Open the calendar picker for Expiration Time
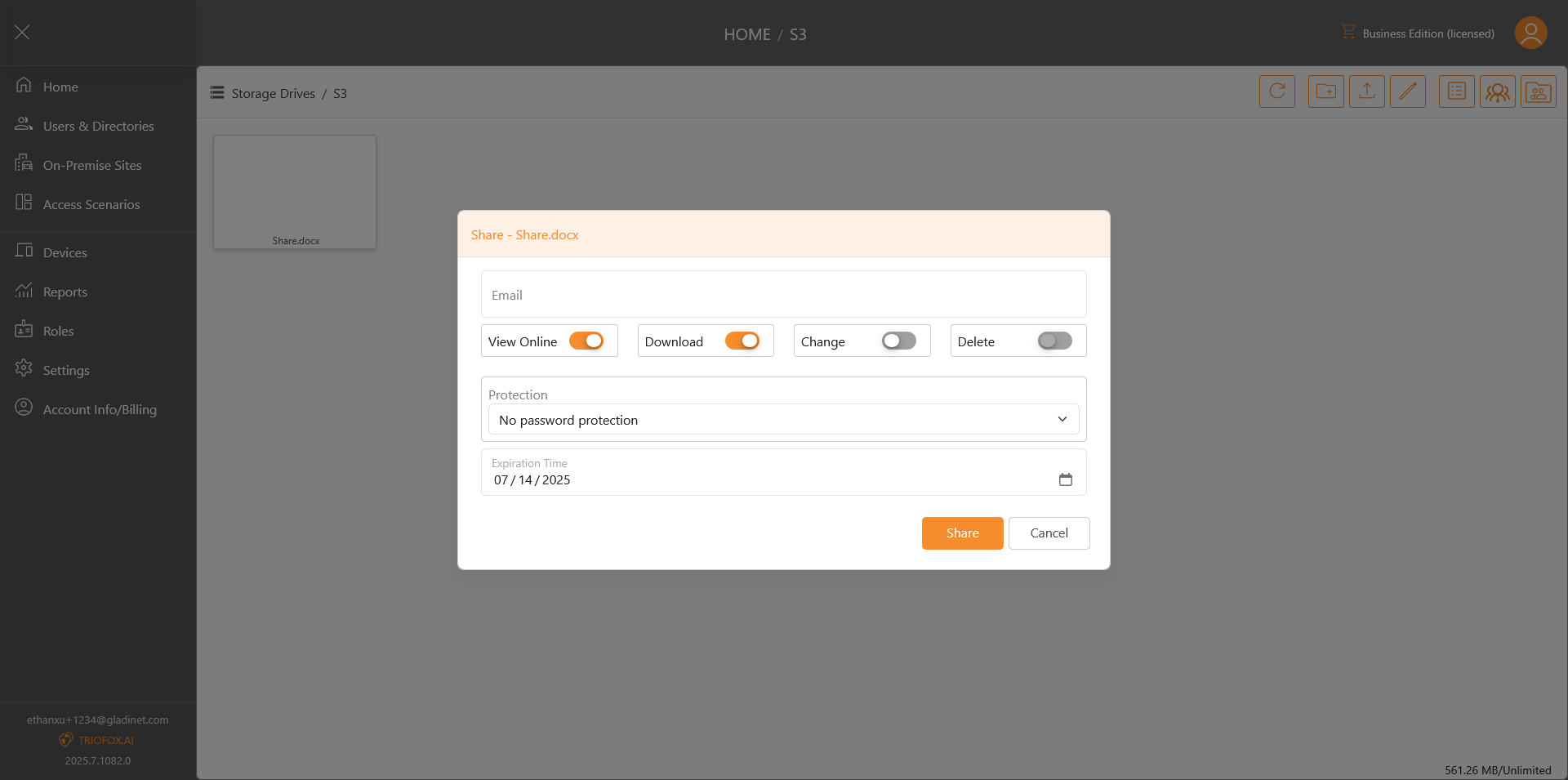This screenshot has width=1568, height=780. click(1065, 479)
